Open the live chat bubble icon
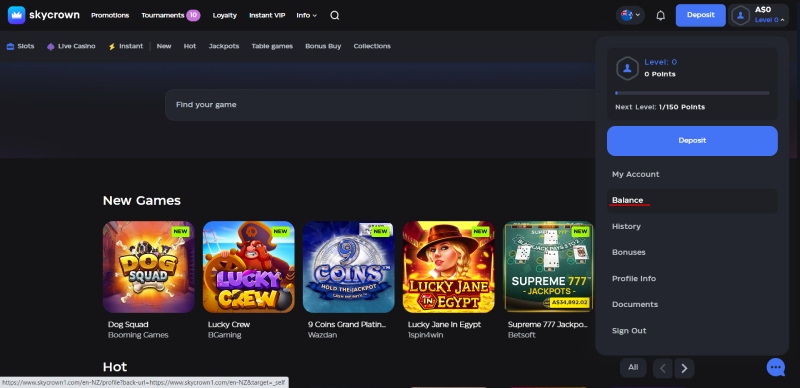This screenshot has height=388, width=800. [776, 367]
